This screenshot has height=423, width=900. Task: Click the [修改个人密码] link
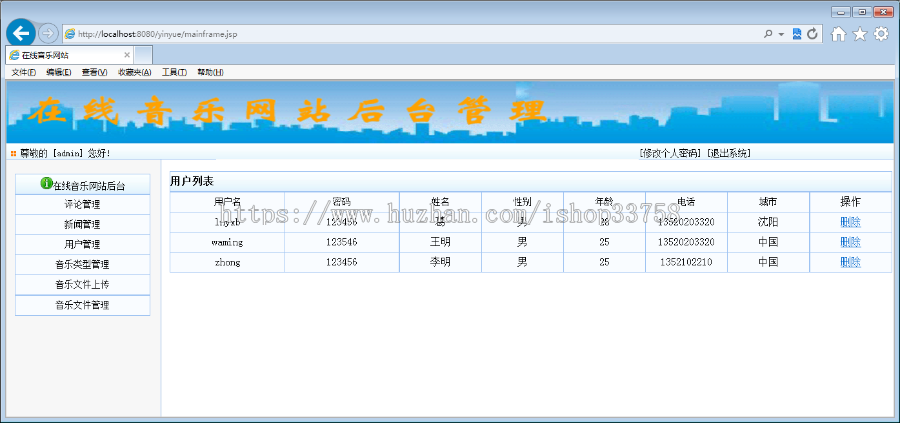click(670, 153)
